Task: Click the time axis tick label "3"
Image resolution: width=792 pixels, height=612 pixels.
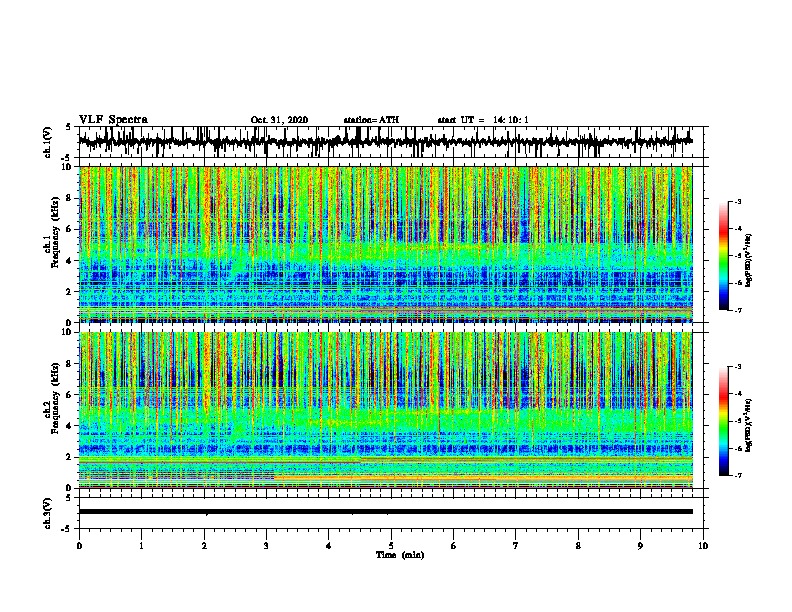Action: 266,546
